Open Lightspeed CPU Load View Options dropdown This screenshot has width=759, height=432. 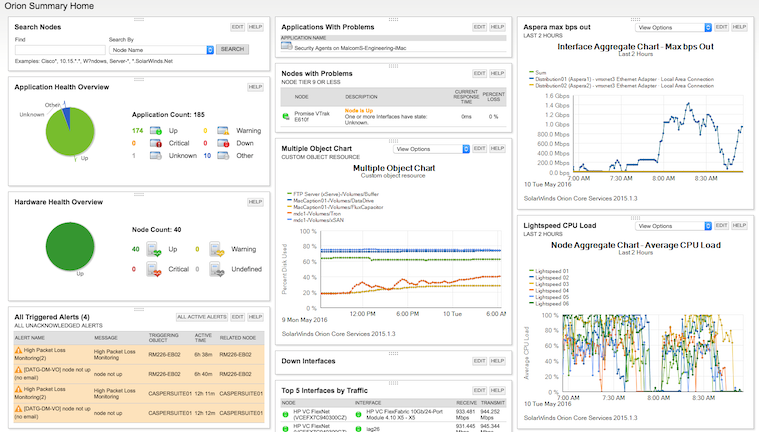click(673, 226)
